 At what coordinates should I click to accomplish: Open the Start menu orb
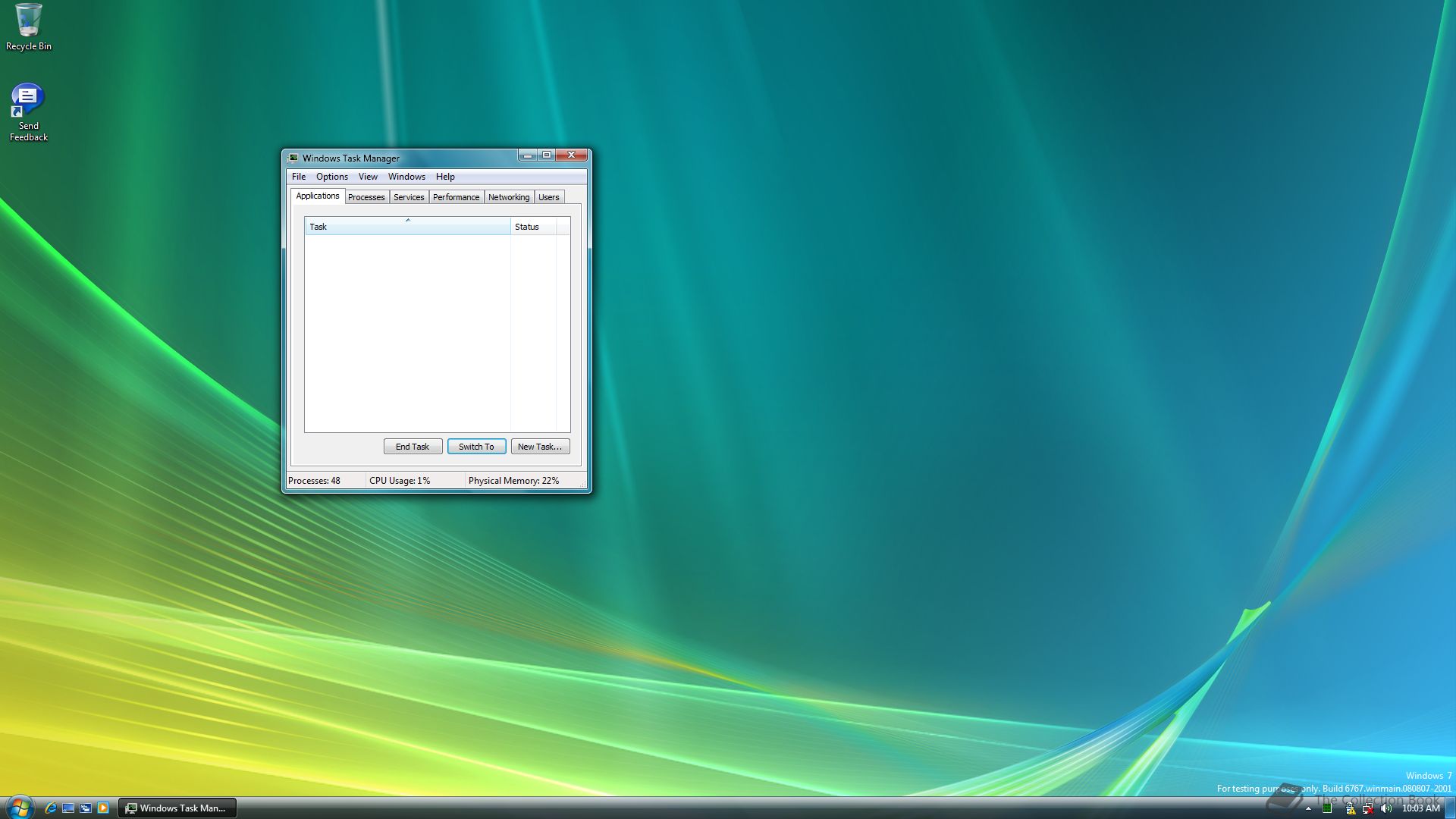pyautogui.click(x=19, y=807)
